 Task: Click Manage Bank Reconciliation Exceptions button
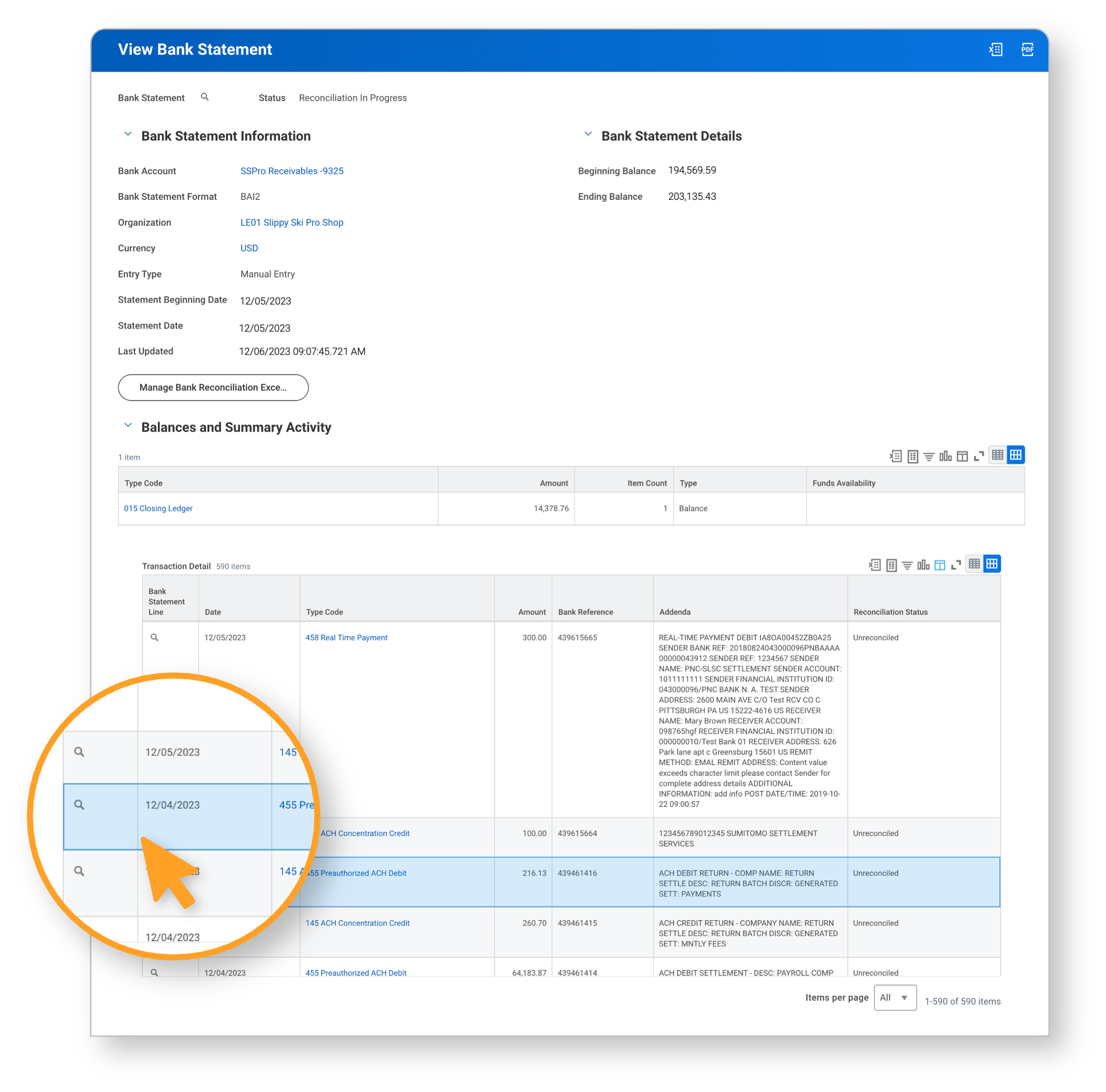(x=213, y=387)
